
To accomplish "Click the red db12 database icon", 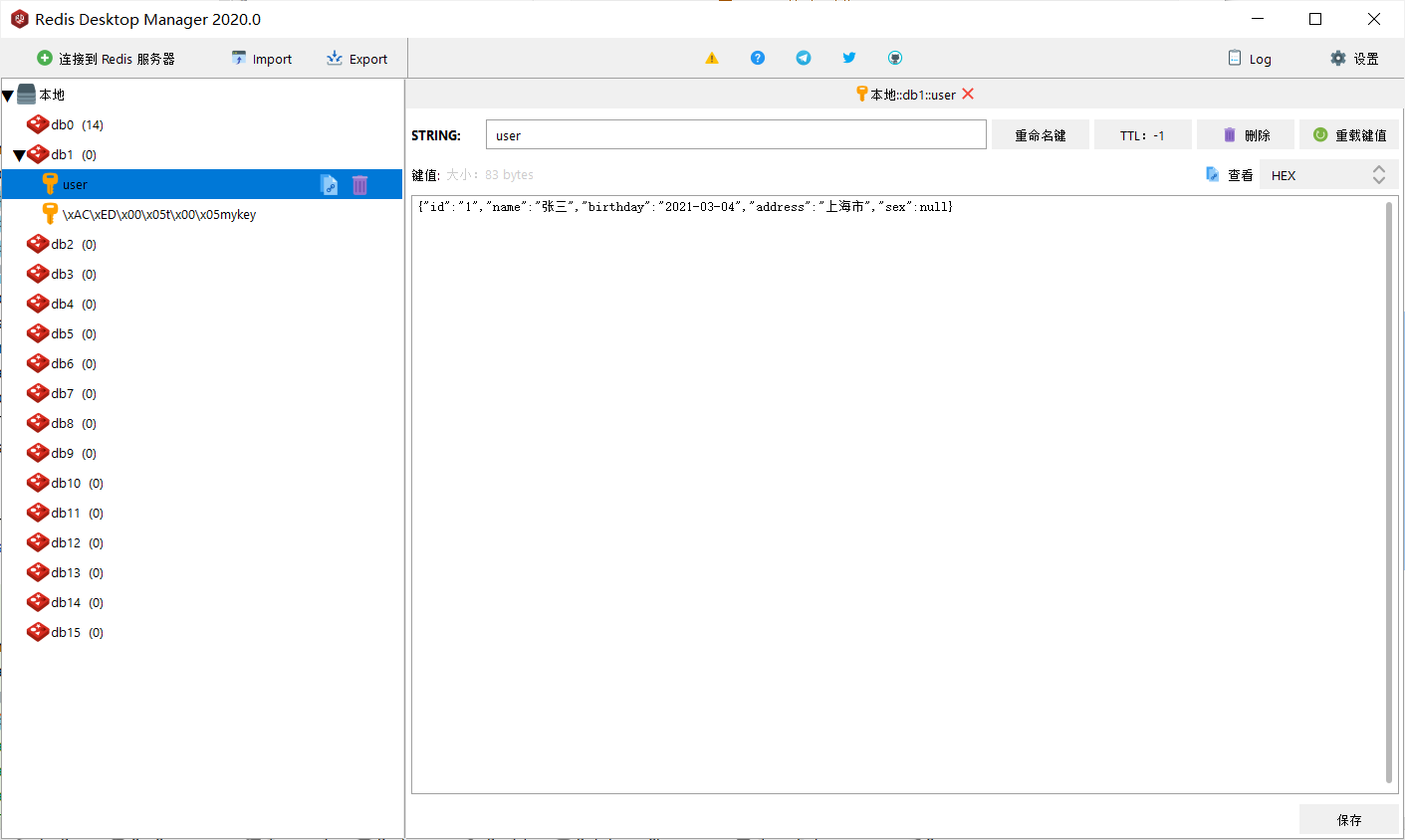I will (38, 541).
